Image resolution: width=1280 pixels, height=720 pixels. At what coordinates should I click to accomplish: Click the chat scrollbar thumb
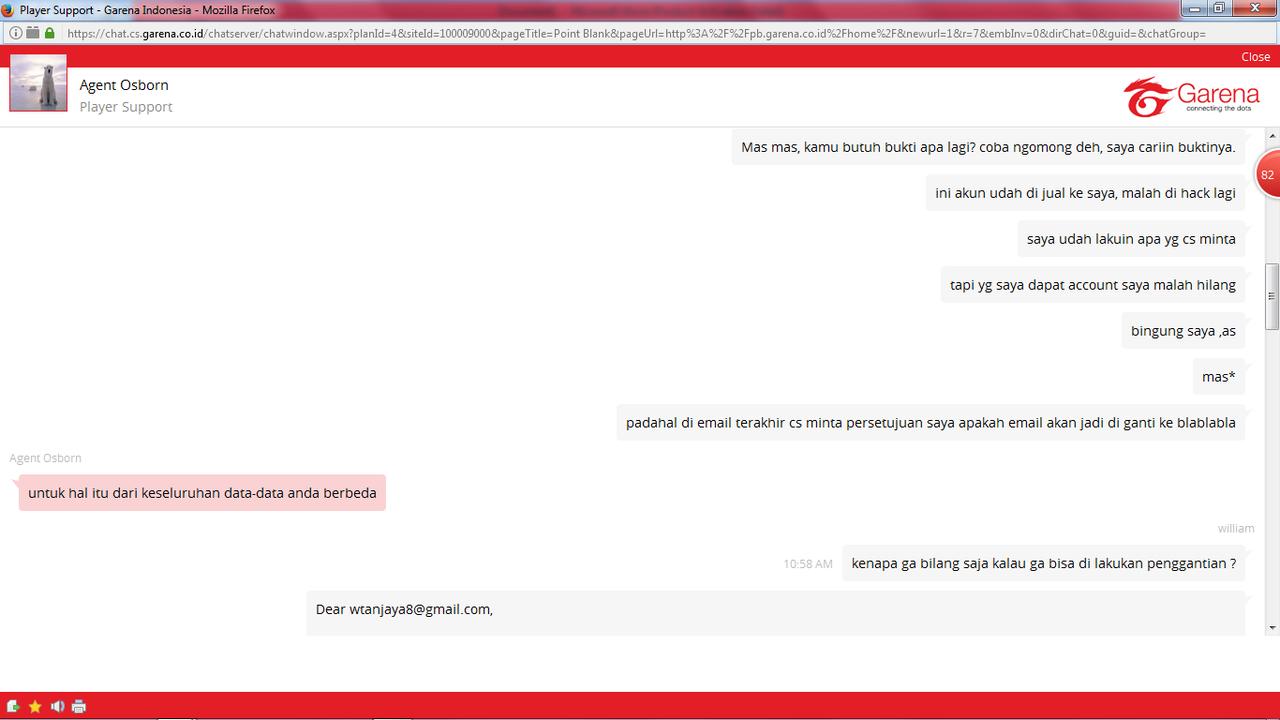tap(1272, 296)
